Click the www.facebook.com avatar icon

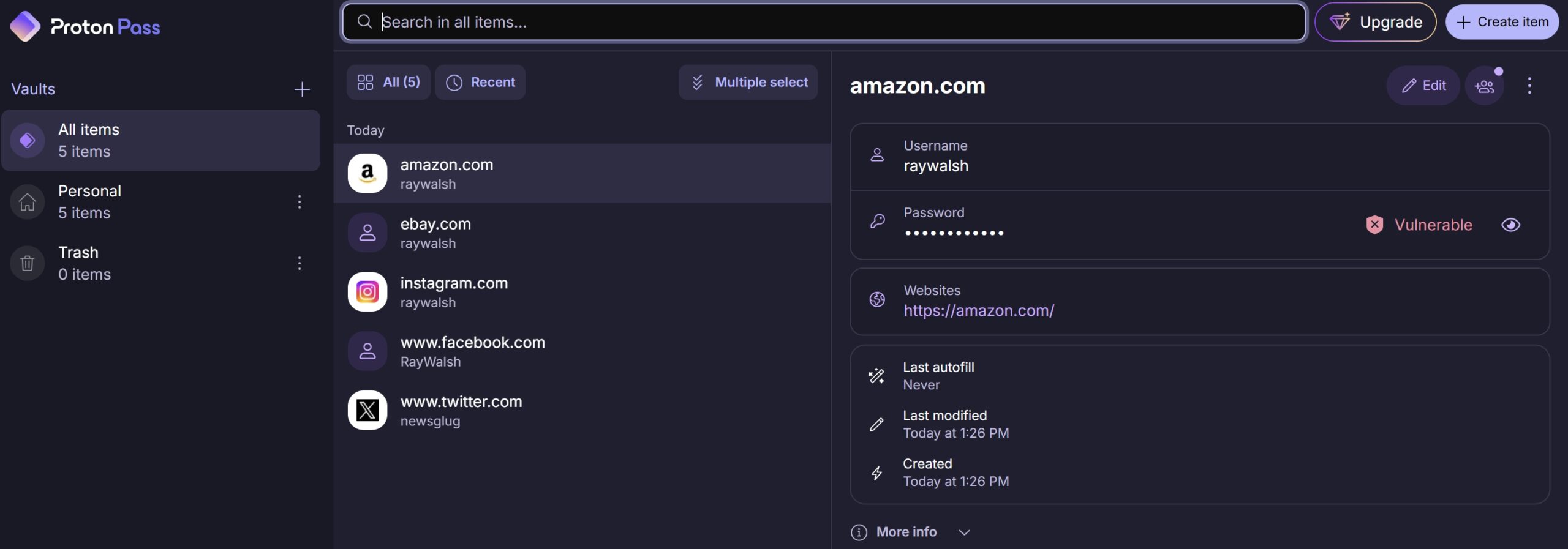click(367, 351)
